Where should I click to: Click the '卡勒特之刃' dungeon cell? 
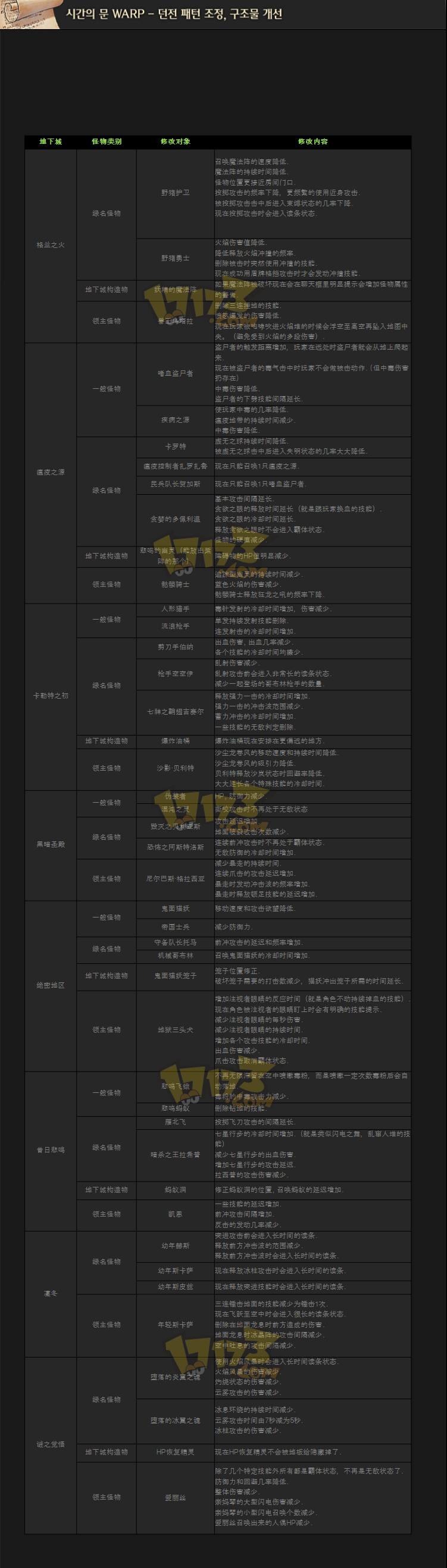point(51,696)
